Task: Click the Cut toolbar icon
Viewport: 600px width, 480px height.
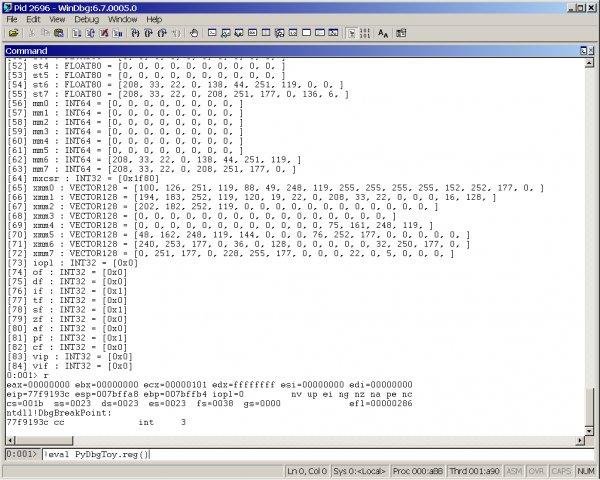Action: (x=32, y=33)
